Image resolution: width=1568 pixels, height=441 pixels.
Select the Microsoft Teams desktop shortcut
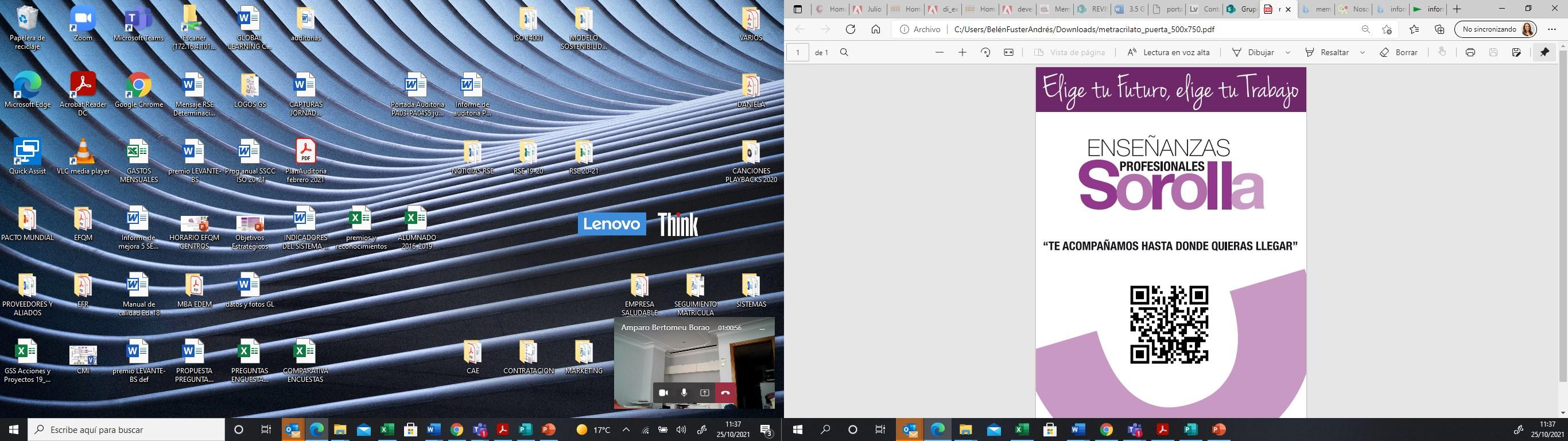click(138, 25)
